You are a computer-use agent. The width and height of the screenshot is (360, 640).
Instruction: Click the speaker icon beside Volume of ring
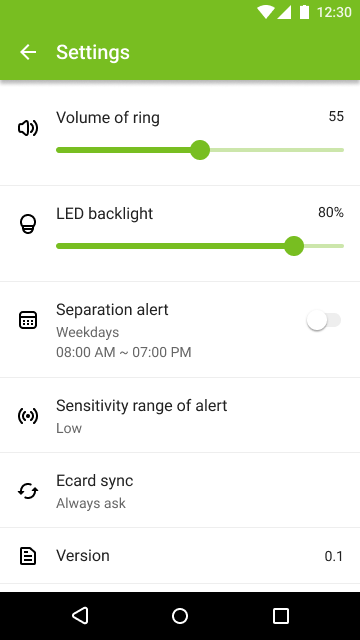[28, 128]
